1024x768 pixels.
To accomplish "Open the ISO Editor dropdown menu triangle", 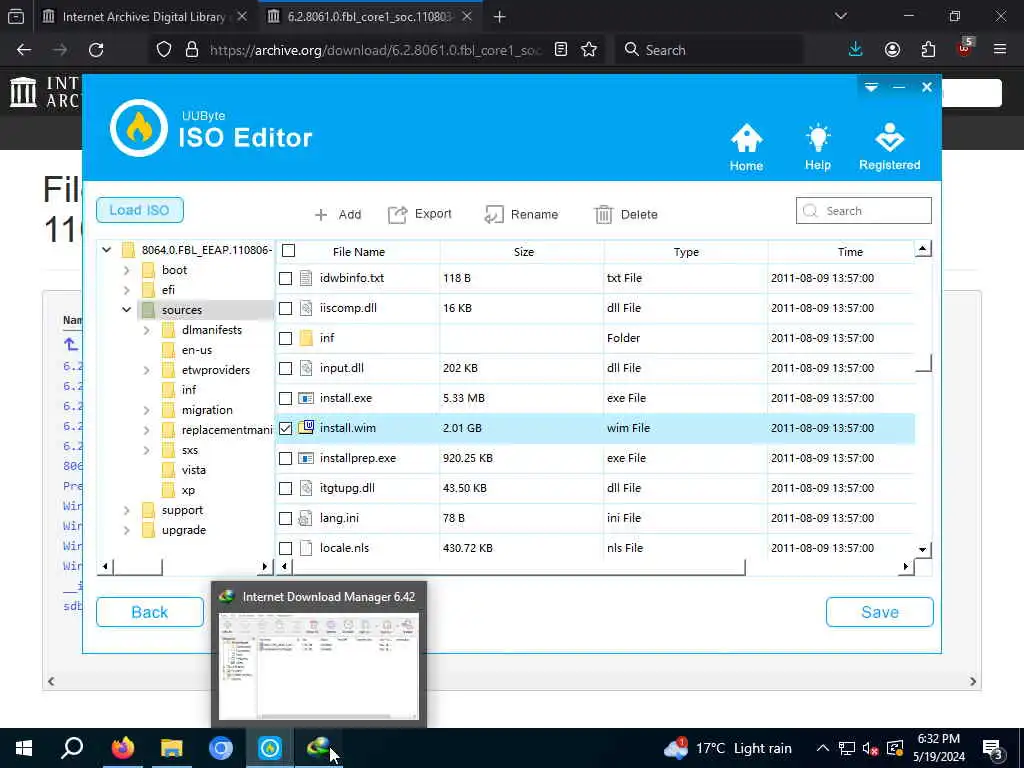I will point(871,87).
